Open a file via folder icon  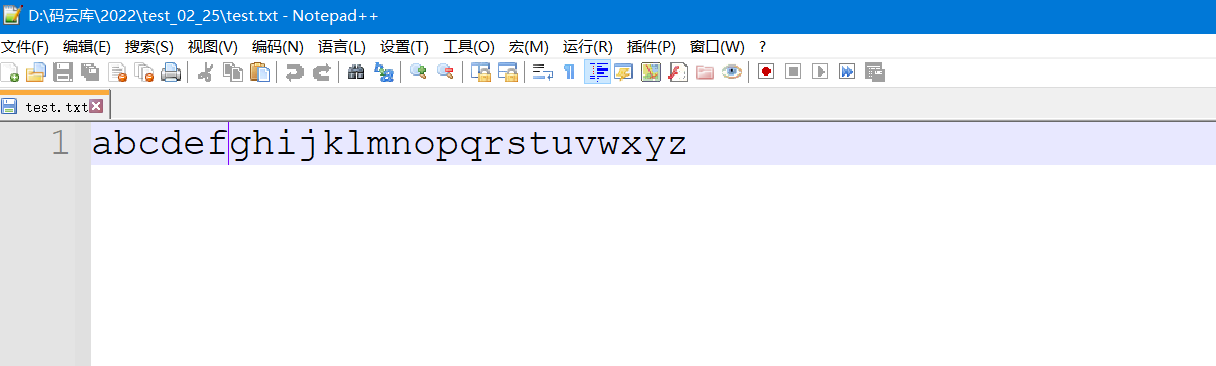[x=36, y=71]
